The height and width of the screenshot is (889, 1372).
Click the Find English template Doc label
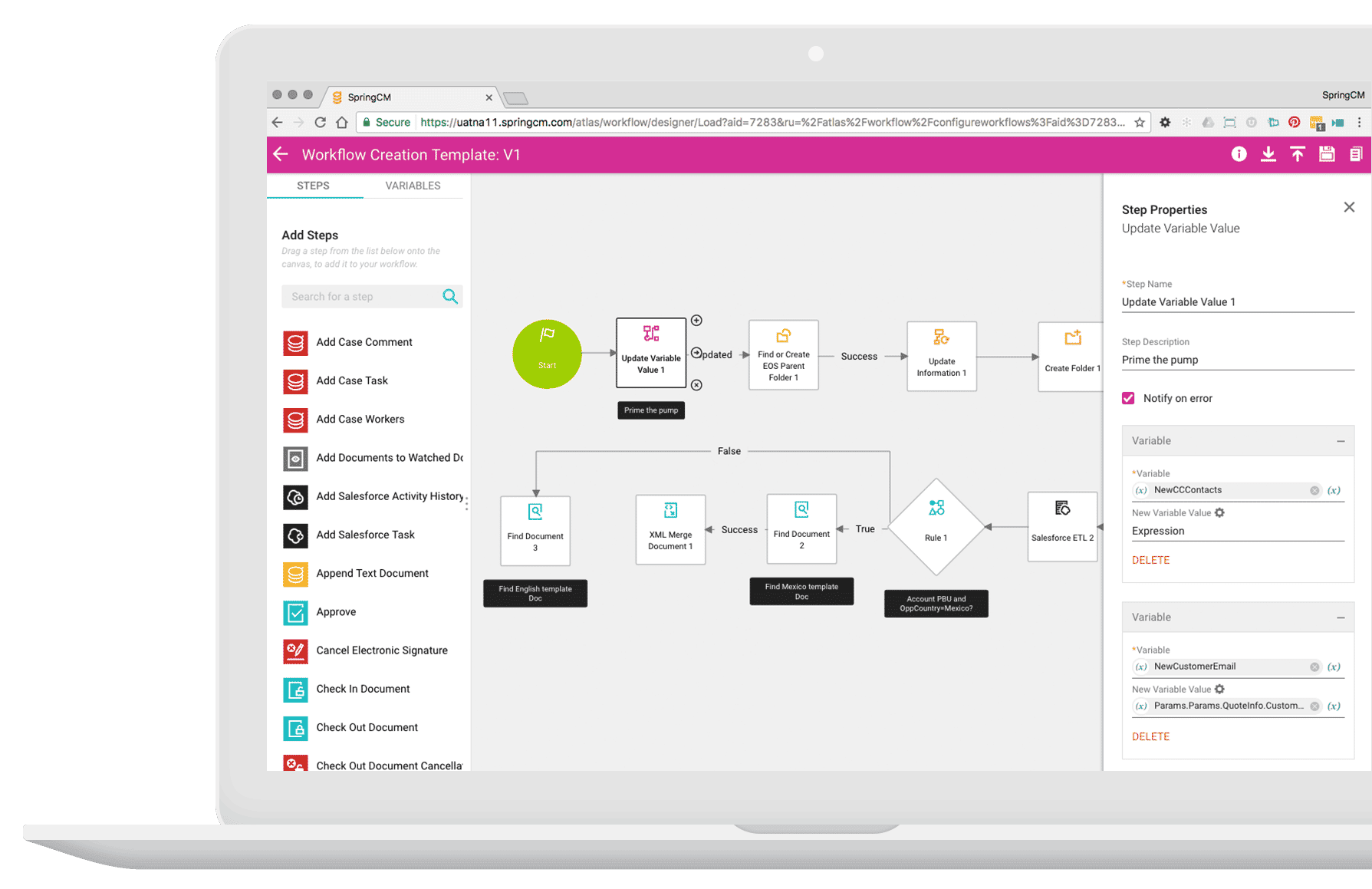click(535, 594)
